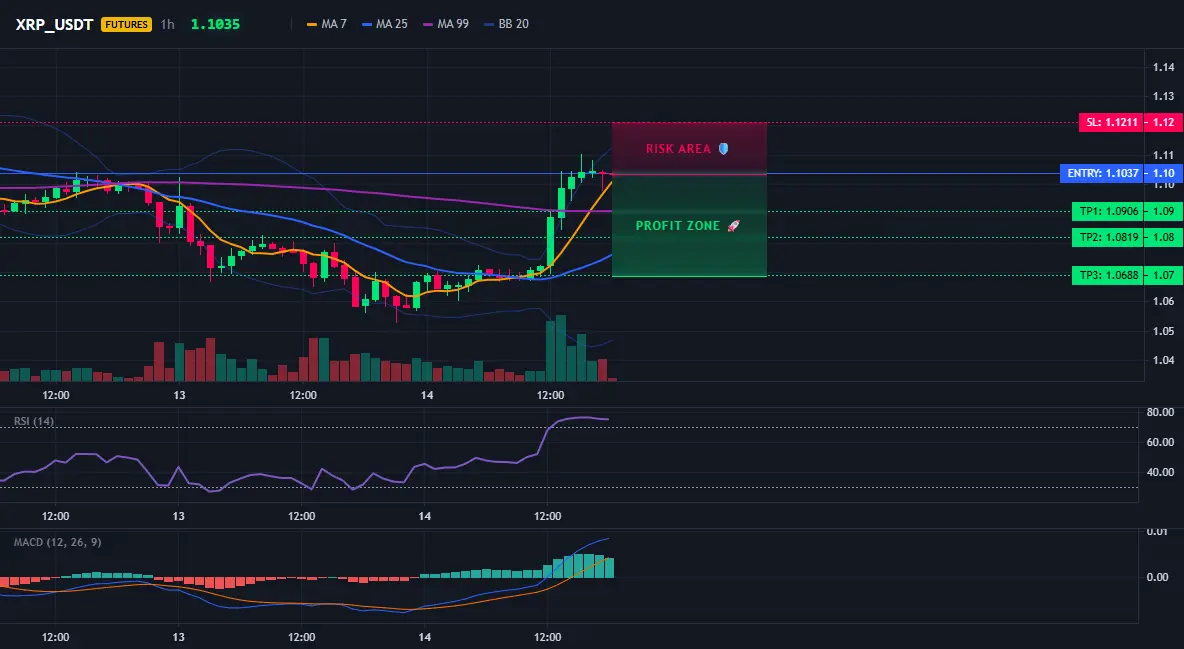Click the ENTRY: 1.1037 price label
Viewport: 1184px width, 649px height.
click(x=1102, y=173)
